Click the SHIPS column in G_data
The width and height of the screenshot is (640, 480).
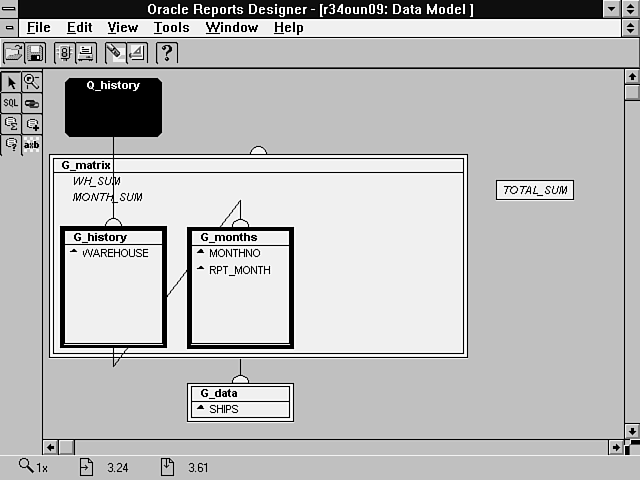click(x=224, y=409)
